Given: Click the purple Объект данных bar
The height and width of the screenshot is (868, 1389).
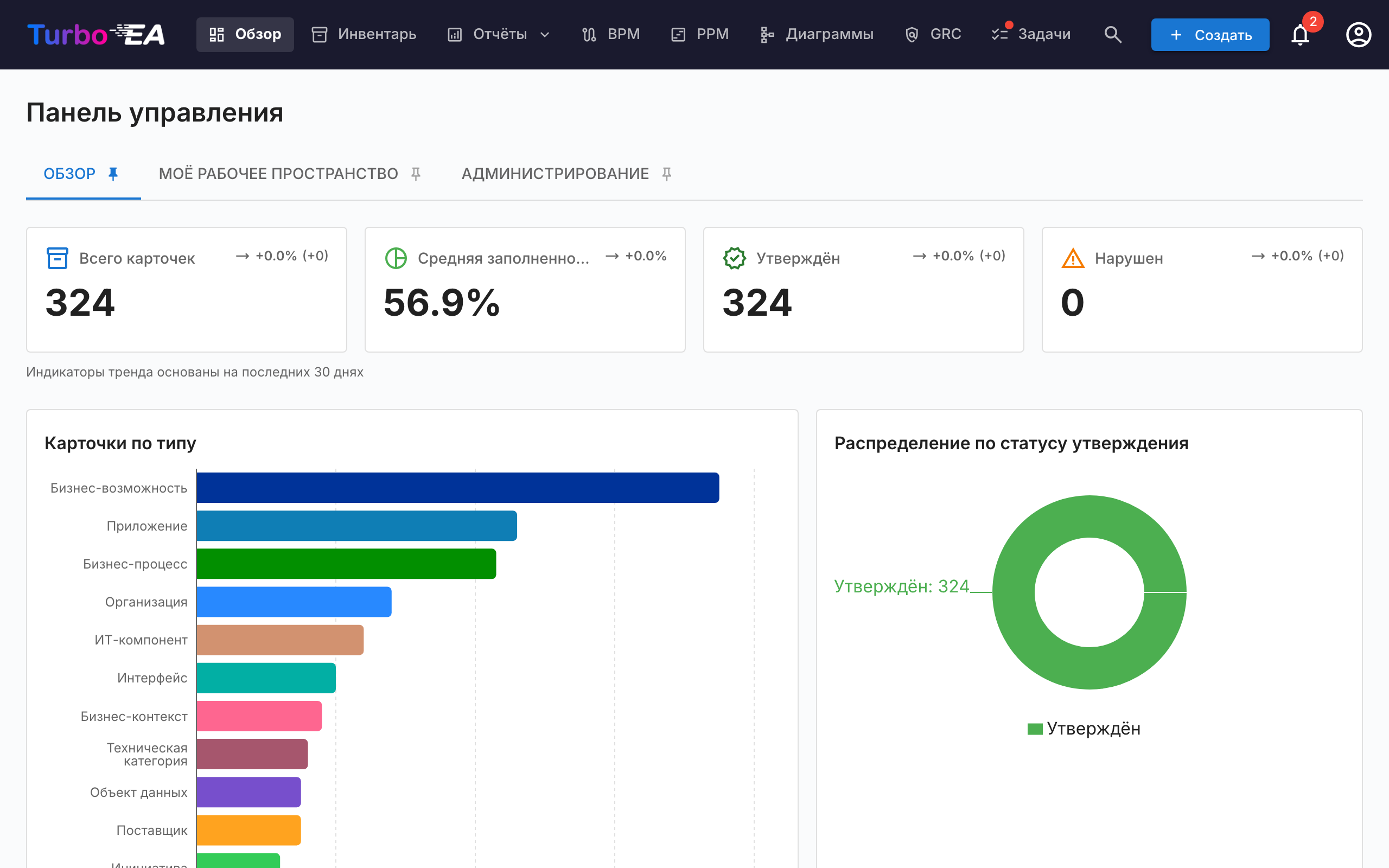Looking at the screenshot, I should [x=249, y=792].
